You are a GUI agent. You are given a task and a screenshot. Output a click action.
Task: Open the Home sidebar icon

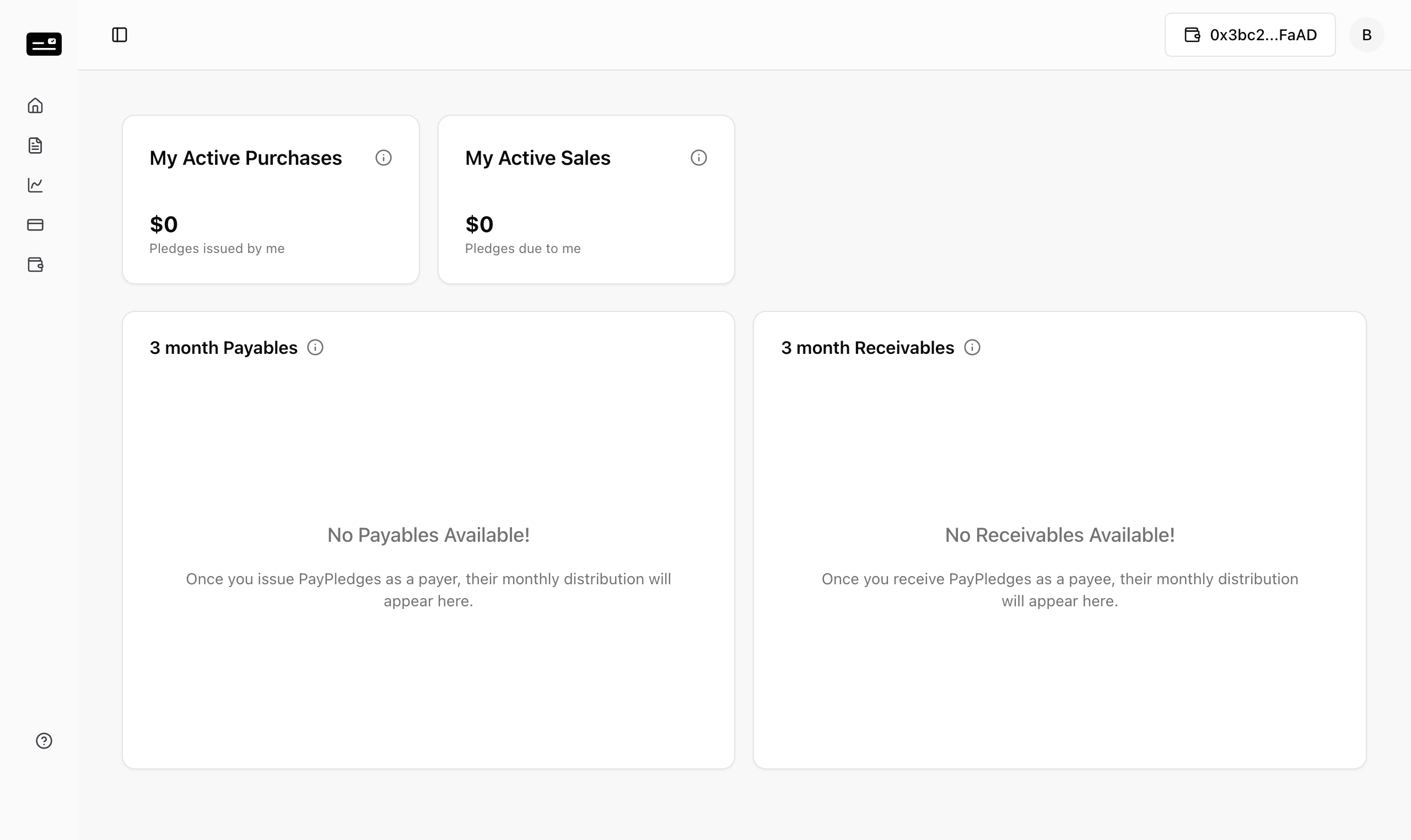[x=35, y=106]
